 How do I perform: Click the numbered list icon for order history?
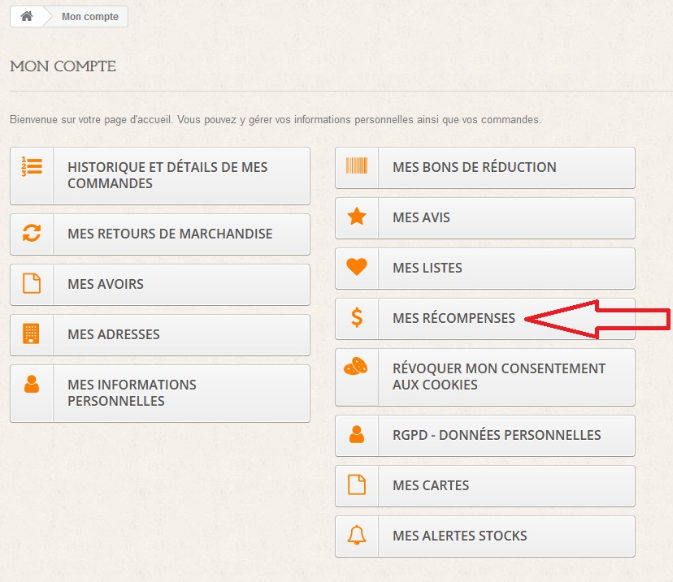pos(32,166)
